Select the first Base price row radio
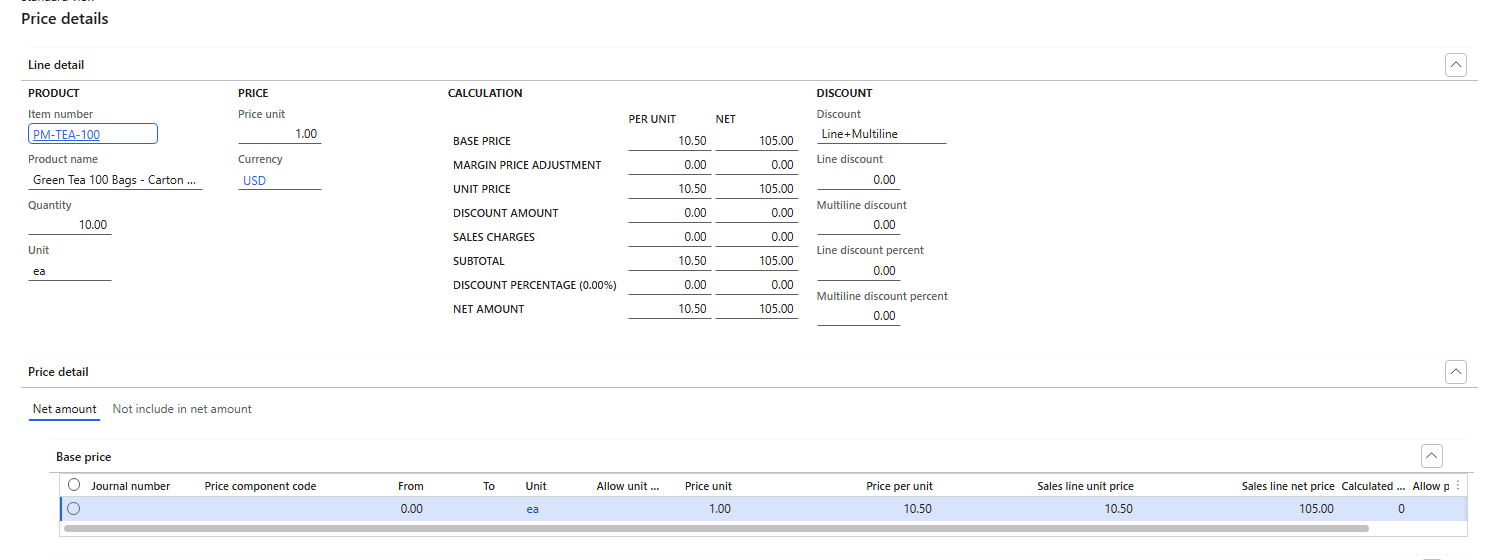Viewport: 1495px width, 560px height. tap(74, 508)
